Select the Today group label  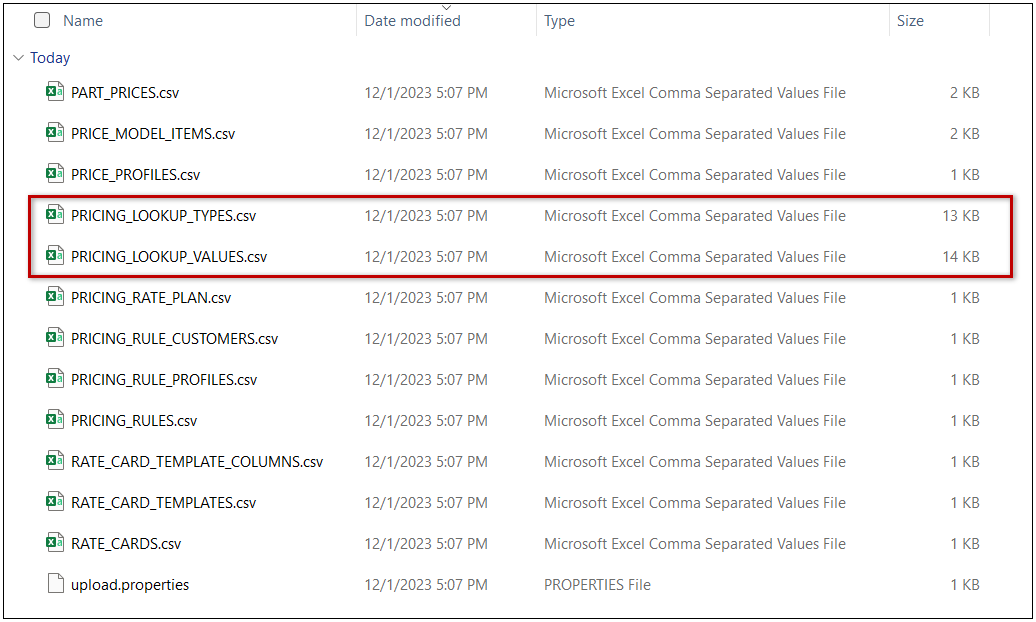50,58
